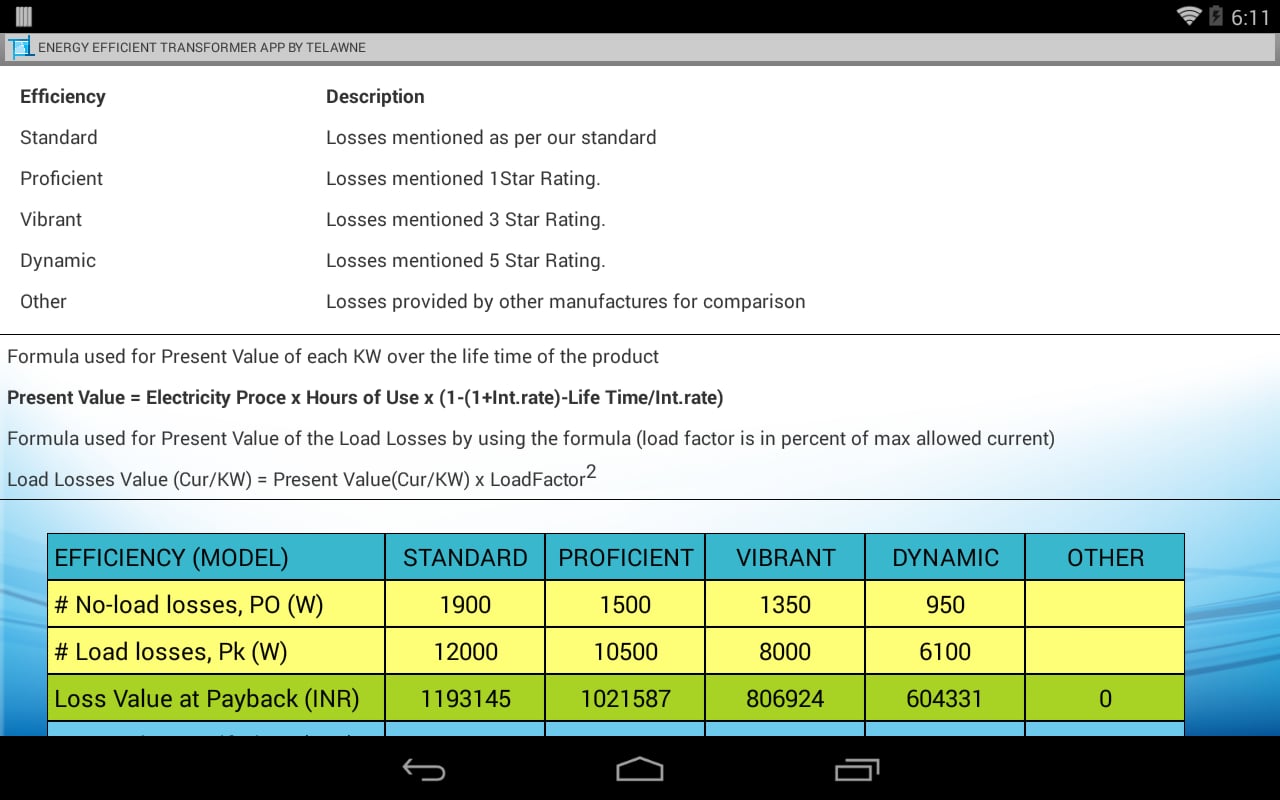Select the 'PROFICIENT' table column header
This screenshot has height=800, width=1280.
pos(625,557)
